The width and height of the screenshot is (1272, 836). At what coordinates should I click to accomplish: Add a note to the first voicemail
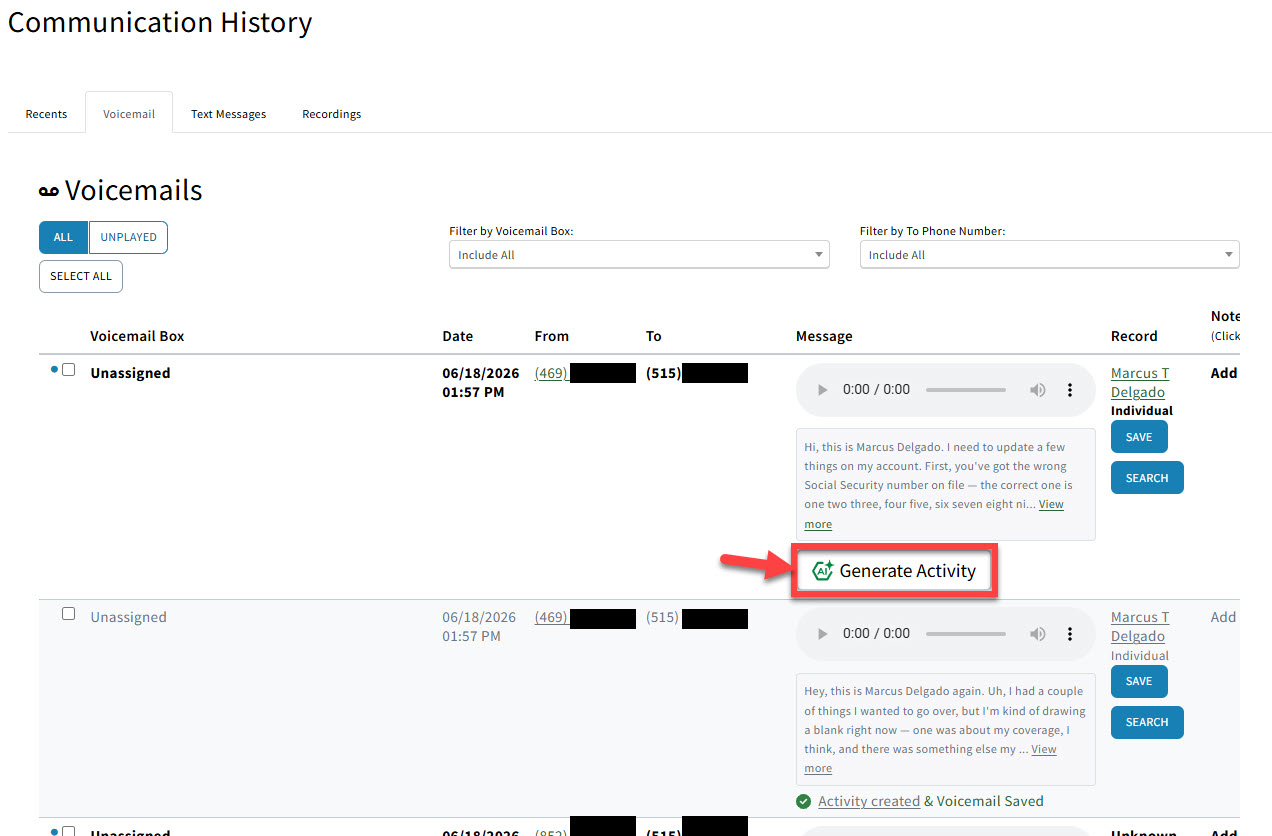click(1224, 373)
